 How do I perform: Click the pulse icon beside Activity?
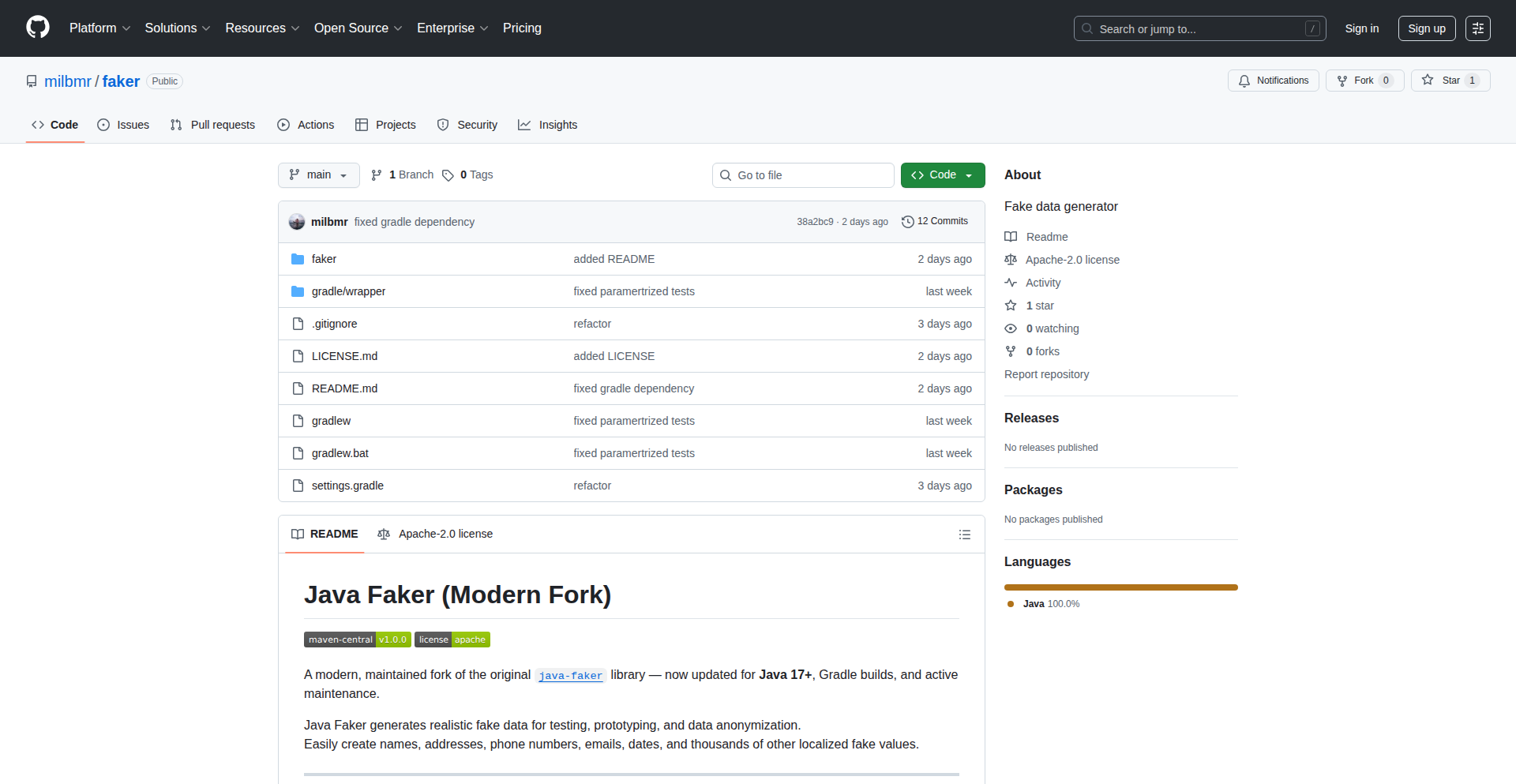tap(1011, 283)
